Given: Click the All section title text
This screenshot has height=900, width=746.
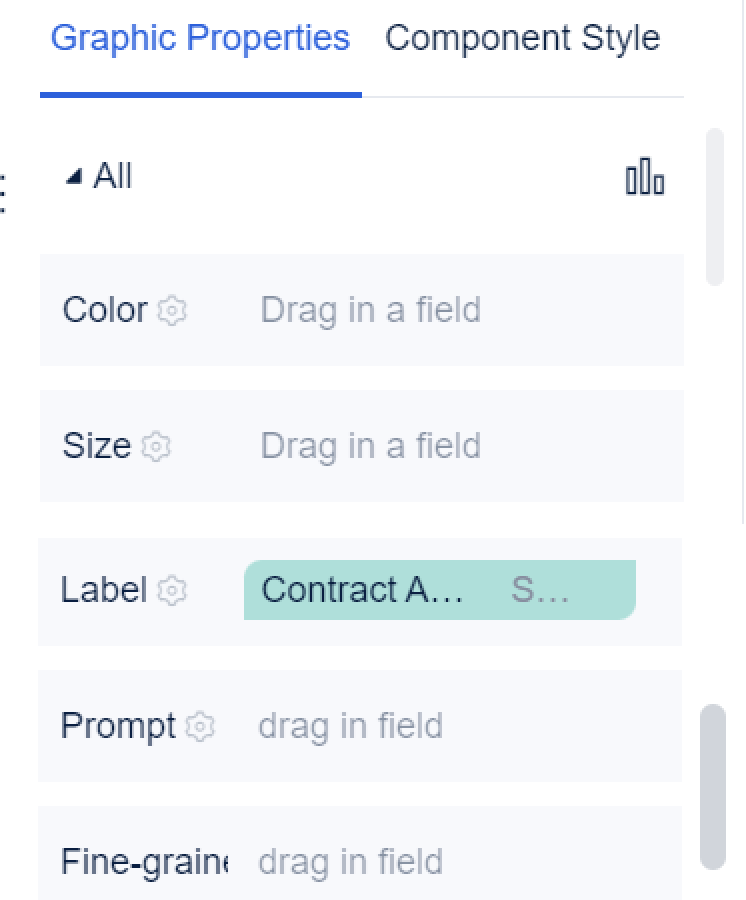Looking at the screenshot, I should 112,177.
